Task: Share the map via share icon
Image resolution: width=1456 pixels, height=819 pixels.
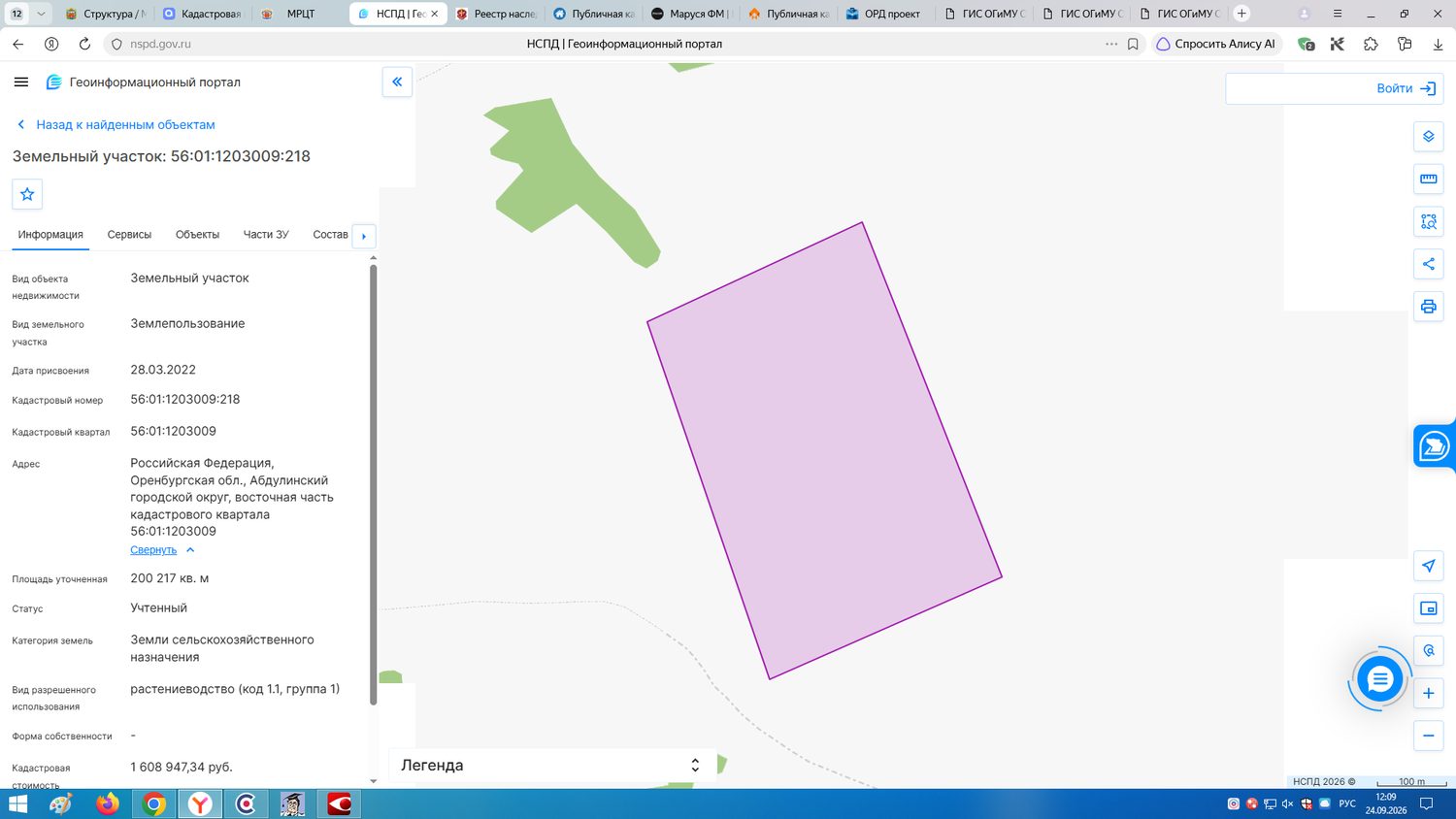Action: (1428, 264)
